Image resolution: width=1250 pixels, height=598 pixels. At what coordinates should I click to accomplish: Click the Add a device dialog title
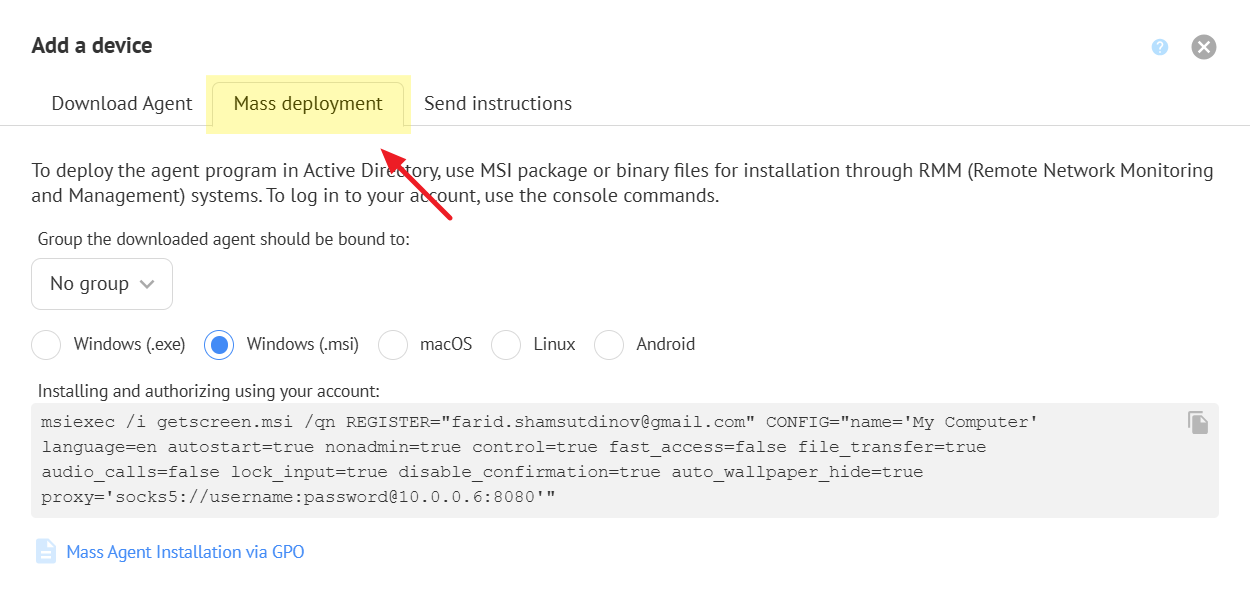[92, 46]
